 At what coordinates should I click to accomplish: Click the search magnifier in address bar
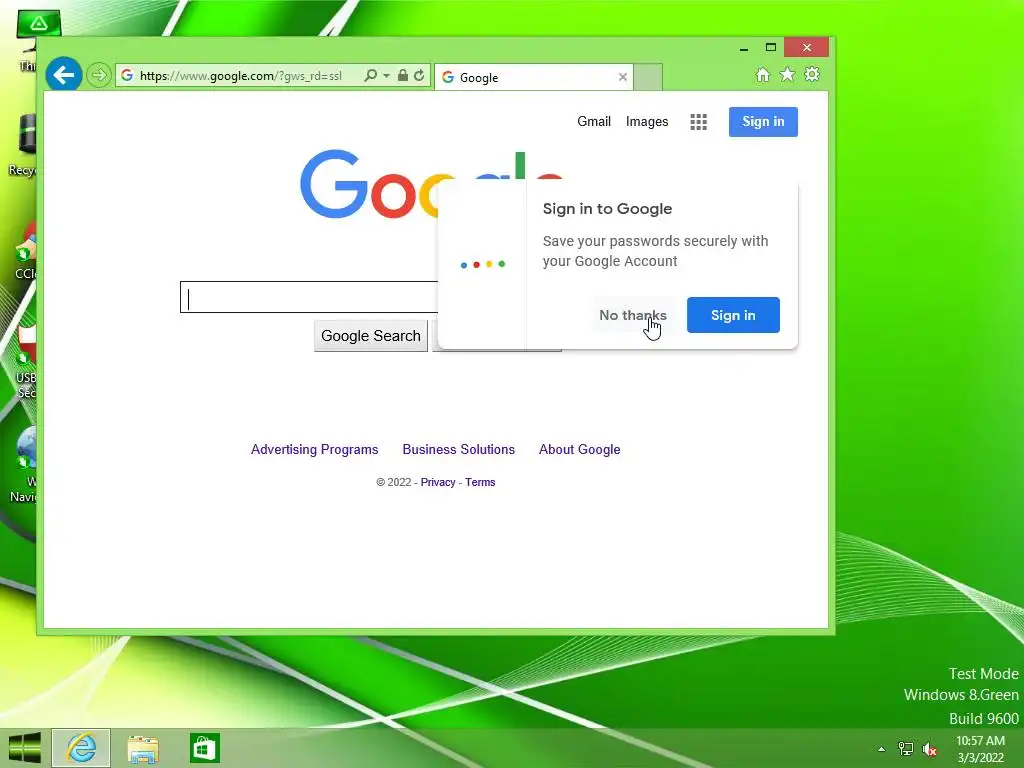(370, 76)
